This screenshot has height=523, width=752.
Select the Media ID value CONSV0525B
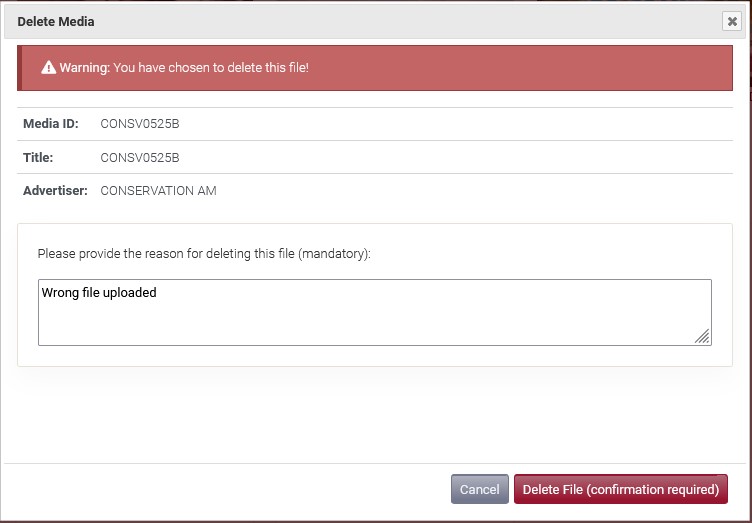pyautogui.click(x=140, y=124)
